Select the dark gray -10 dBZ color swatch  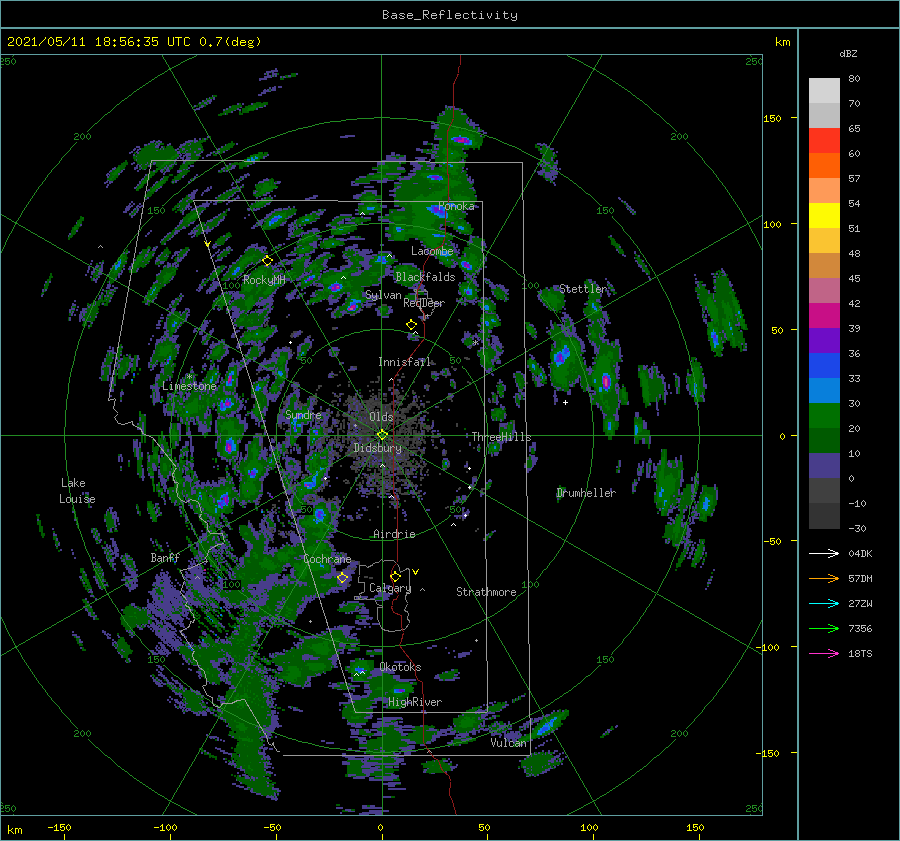[x=824, y=515]
